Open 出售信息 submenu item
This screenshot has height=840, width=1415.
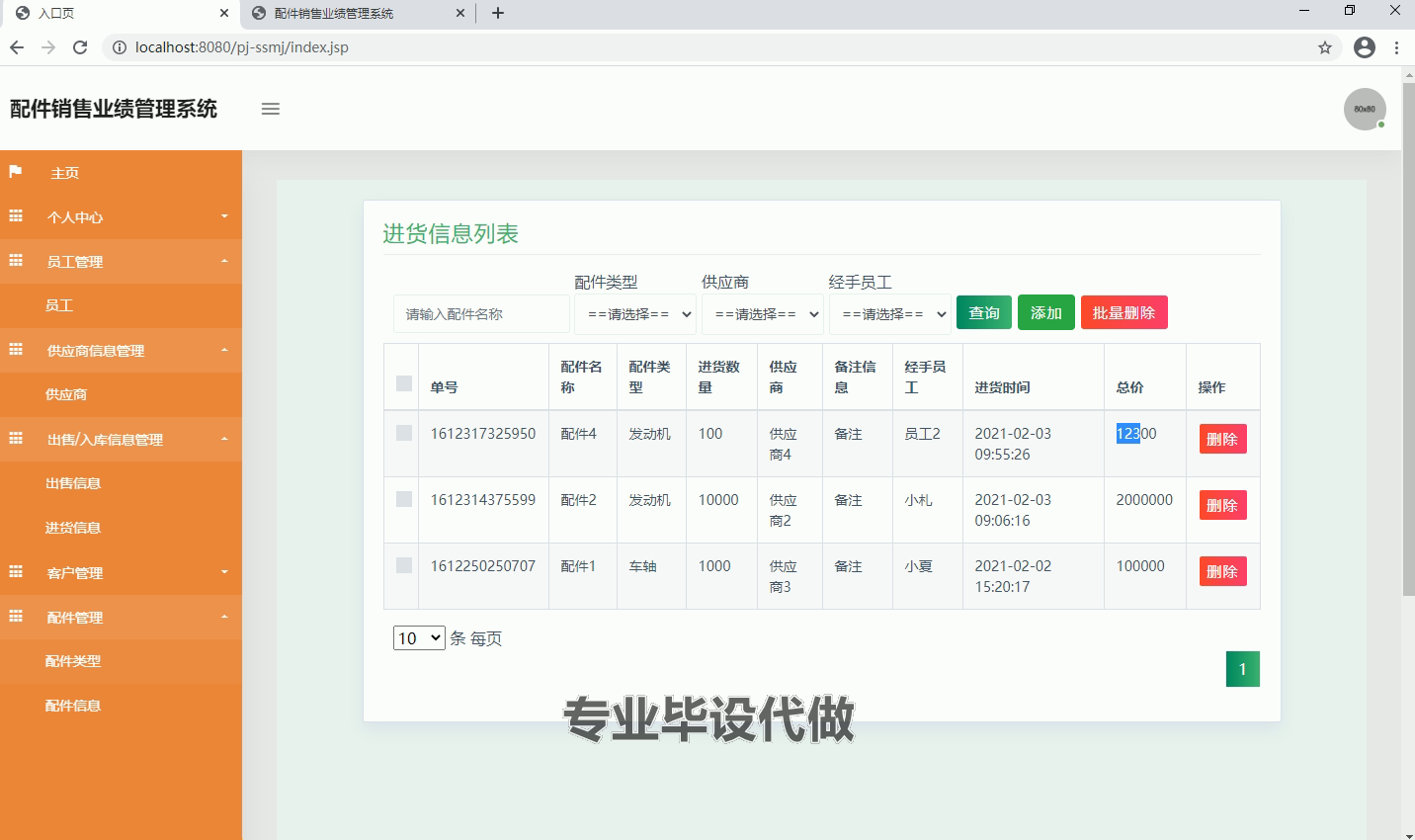tap(121, 483)
